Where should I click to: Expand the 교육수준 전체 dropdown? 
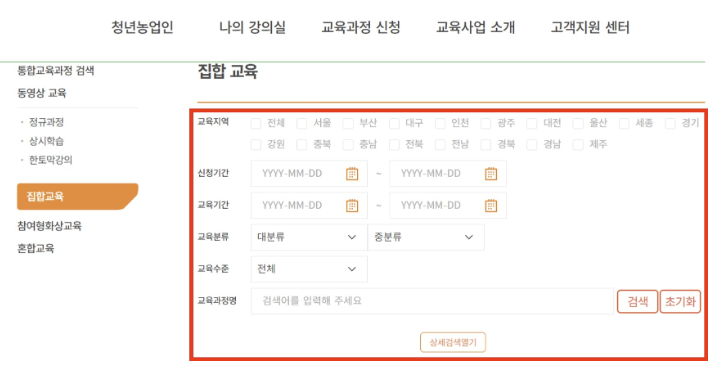tap(309, 269)
